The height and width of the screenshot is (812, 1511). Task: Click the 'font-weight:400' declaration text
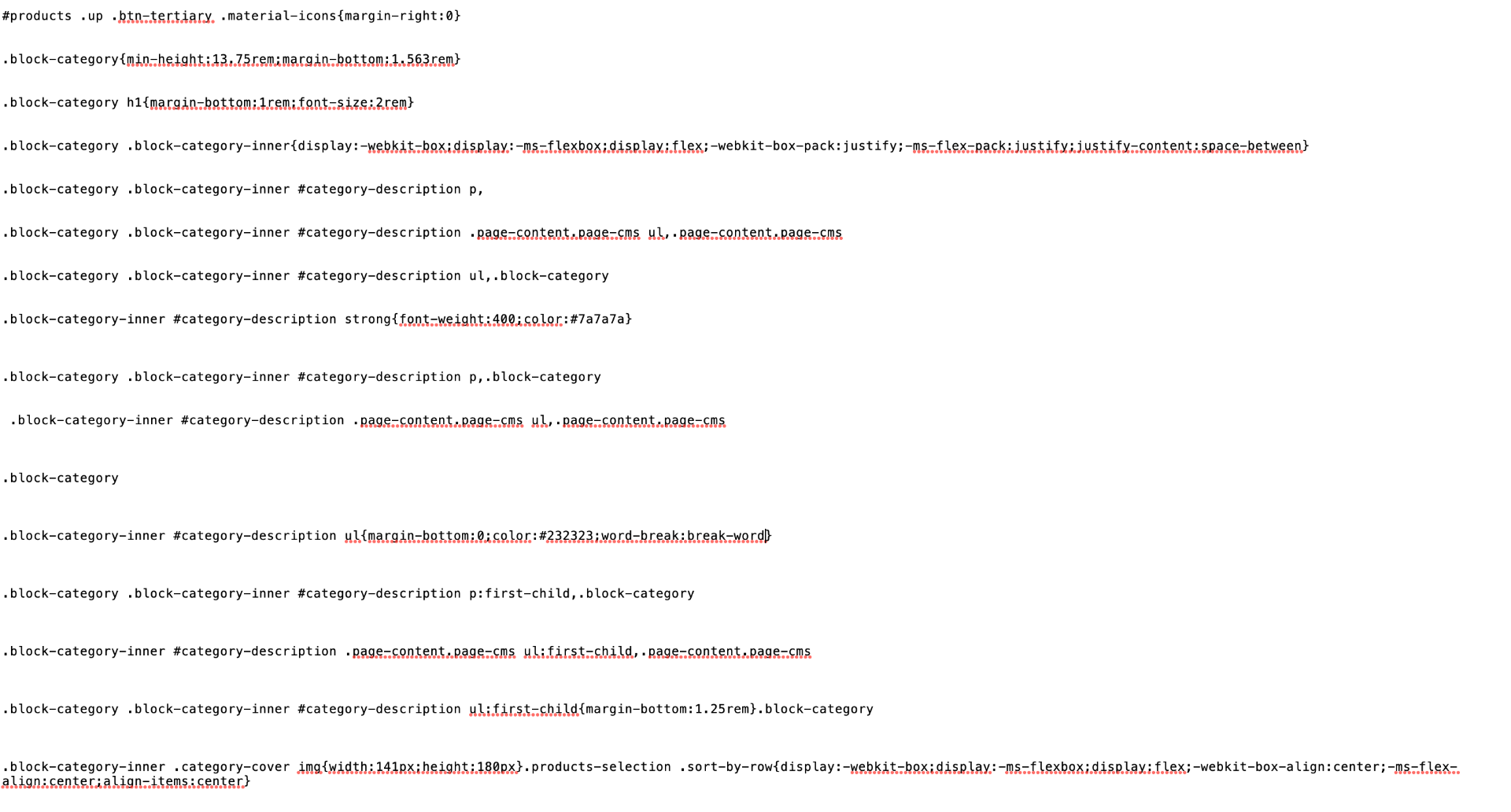(x=457, y=319)
